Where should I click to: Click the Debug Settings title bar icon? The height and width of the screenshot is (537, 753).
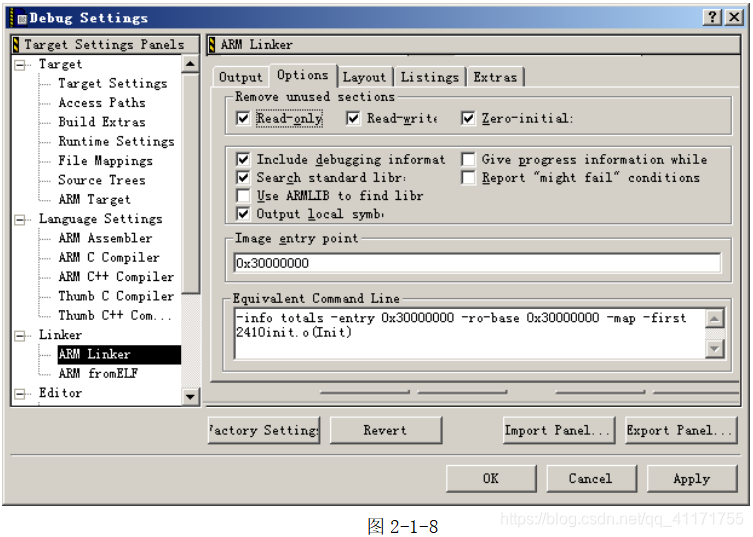[20, 18]
